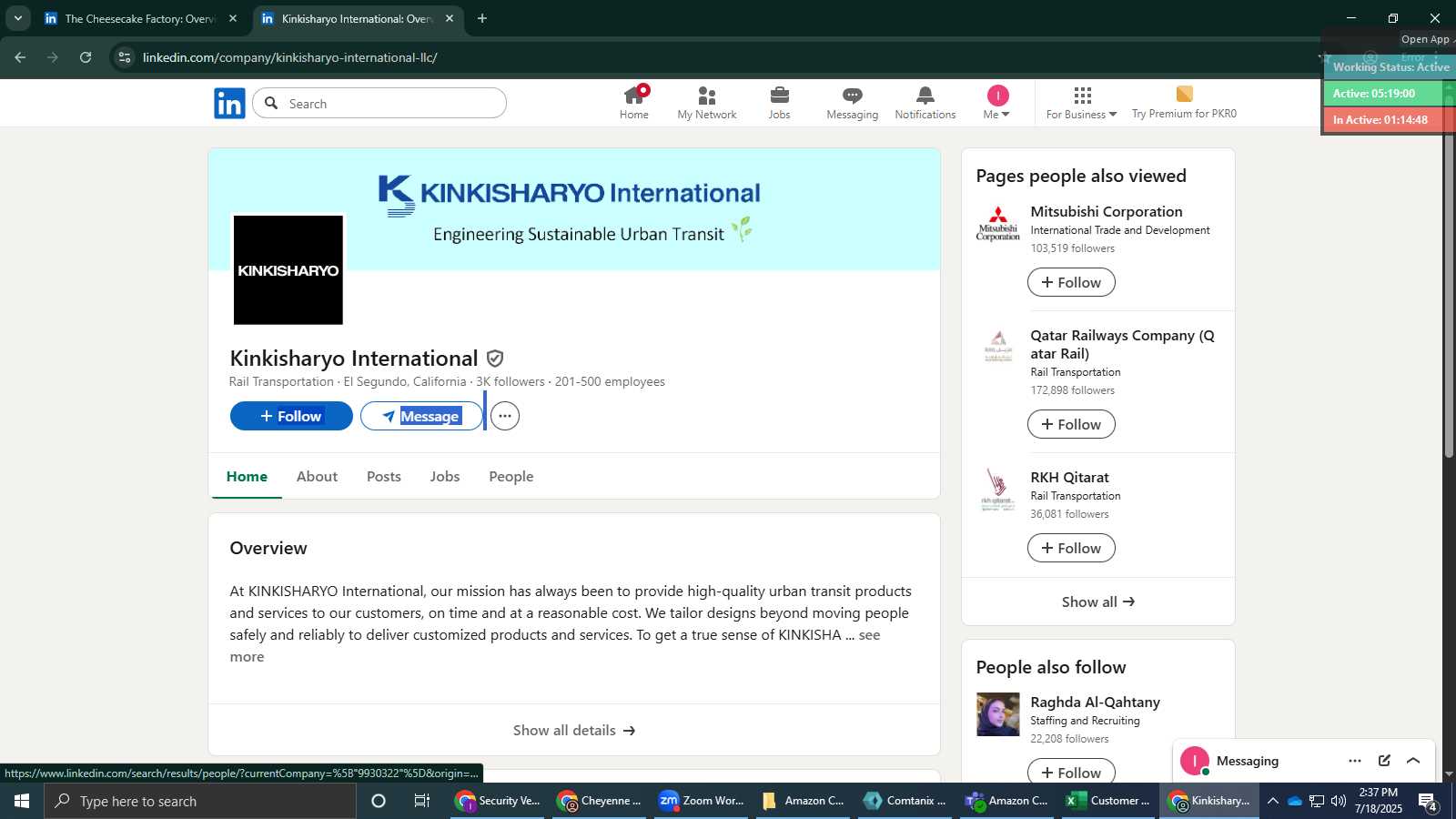1456x819 pixels.
Task: Expand the For Business menu
Action: point(1081,103)
